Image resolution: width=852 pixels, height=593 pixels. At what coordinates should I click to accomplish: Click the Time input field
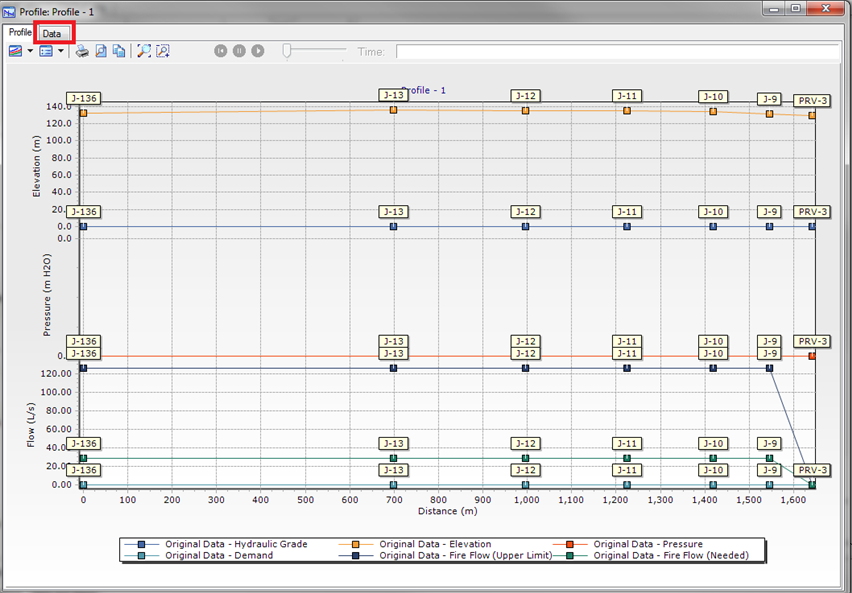[x=616, y=51]
